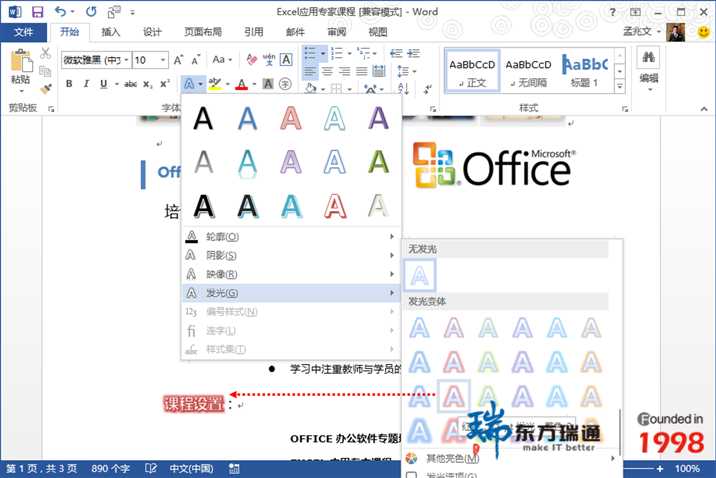Undo the last action
Viewport: 716px width, 478px height.
(60, 11)
